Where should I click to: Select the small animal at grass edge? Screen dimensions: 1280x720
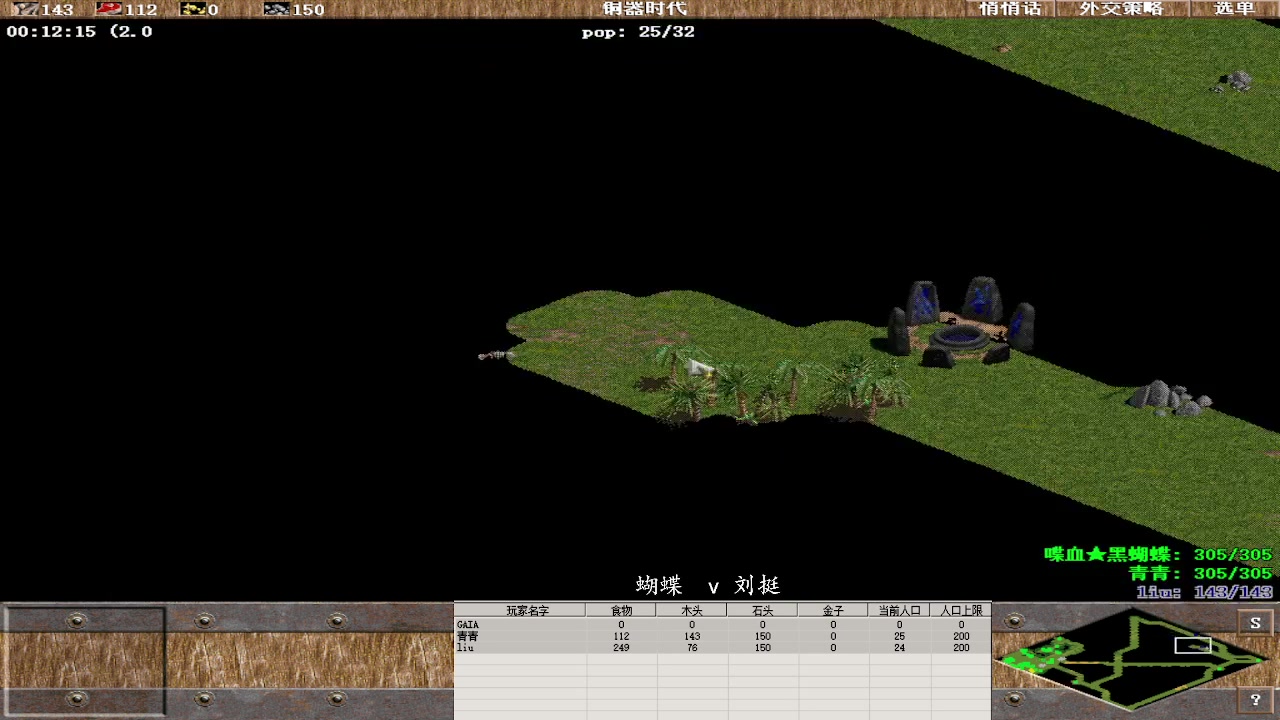tap(494, 355)
